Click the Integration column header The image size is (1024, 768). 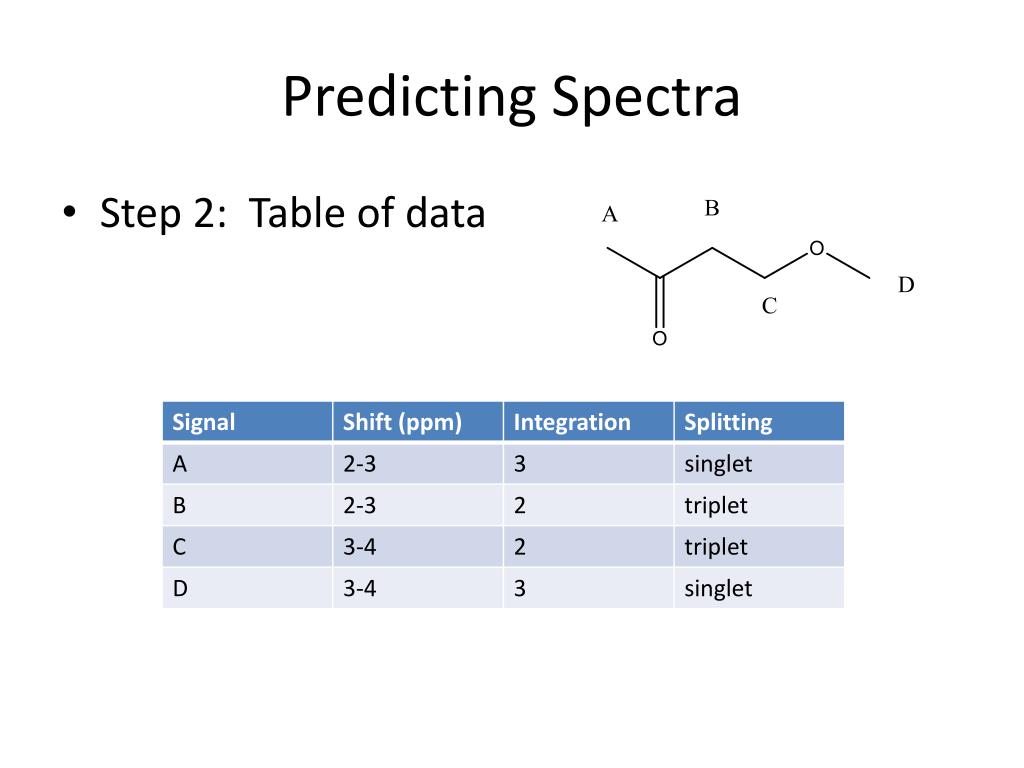pyautogui.click(x=588, y=421)
